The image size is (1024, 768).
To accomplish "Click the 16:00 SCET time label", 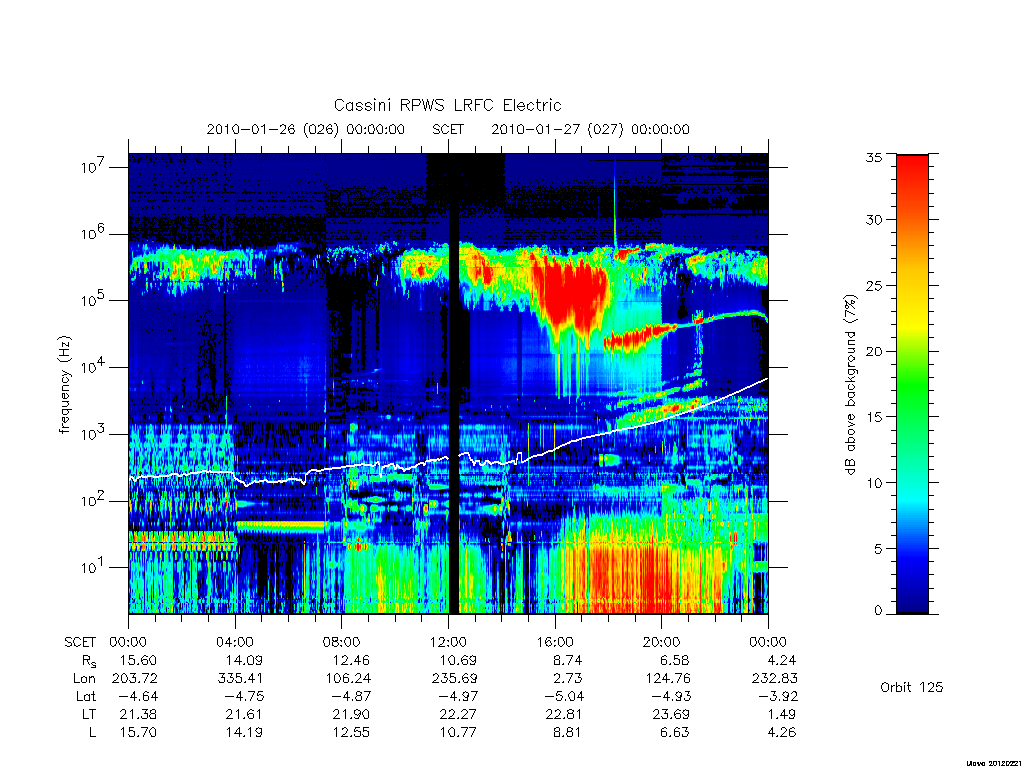I will pos(554,642).
